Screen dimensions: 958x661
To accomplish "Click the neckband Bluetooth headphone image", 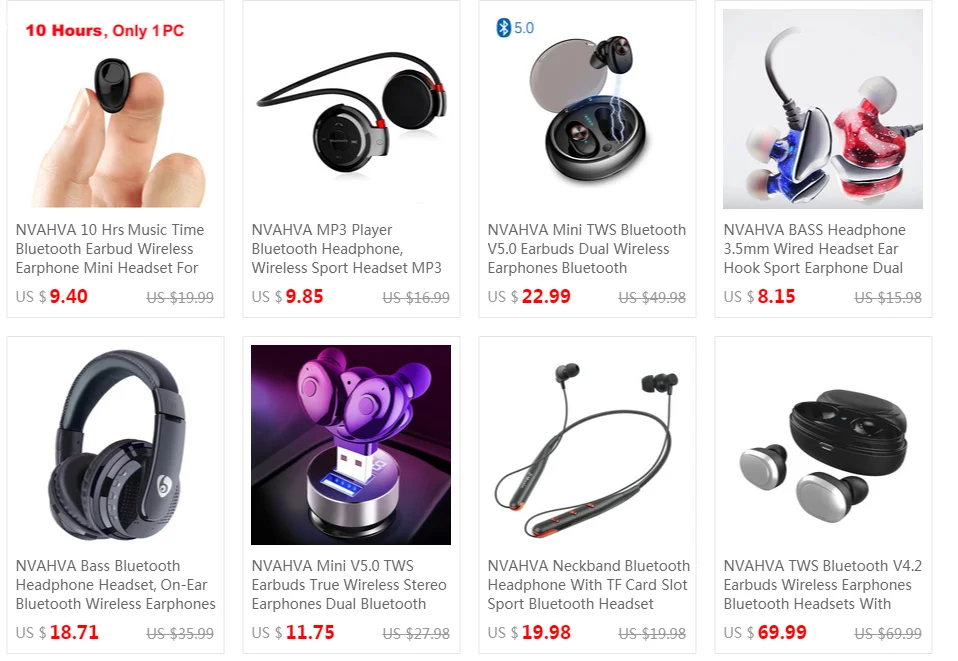I will [587, 445].
